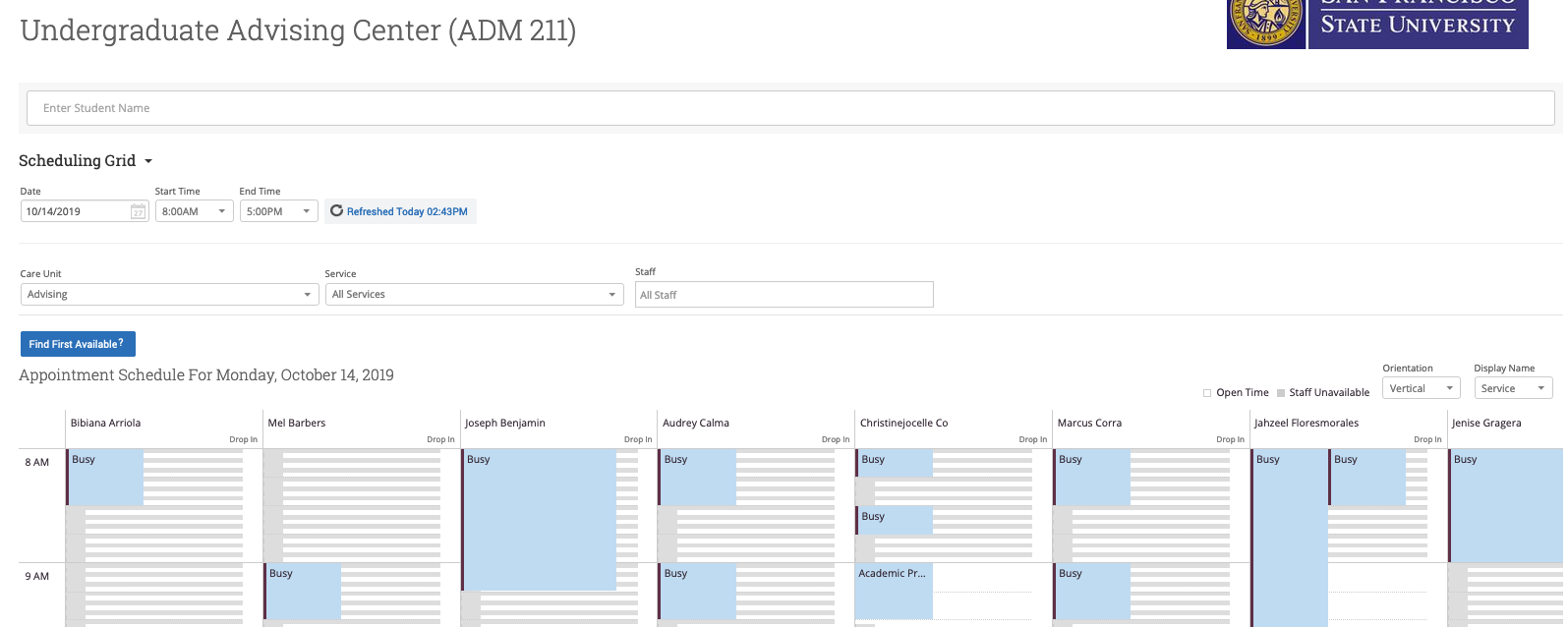Image resolution: width=1568 pixels, height=627 pixels.
Task: Open the End Time dropdown
Action: coord(279,211)
